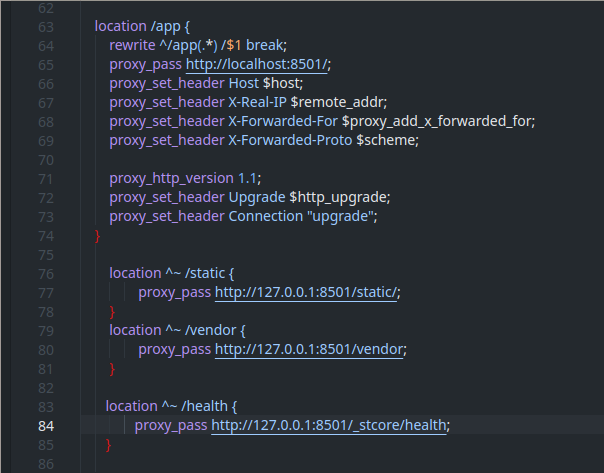Image resolution: width=604 pixels, height=473 pixels.
Task: Place cursor on the rewrite directive
Action: [134, 45]
